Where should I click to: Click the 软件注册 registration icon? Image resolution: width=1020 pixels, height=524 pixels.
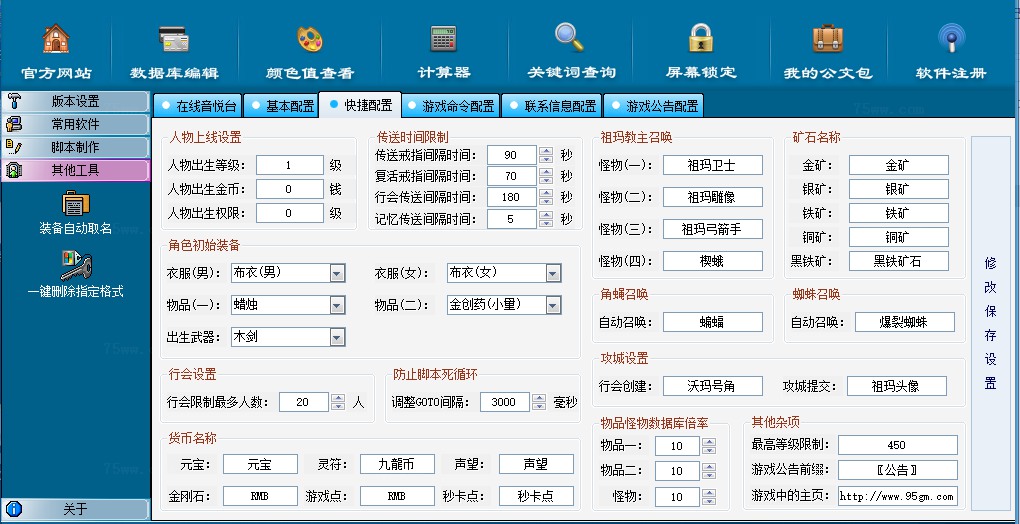point(950,40)
